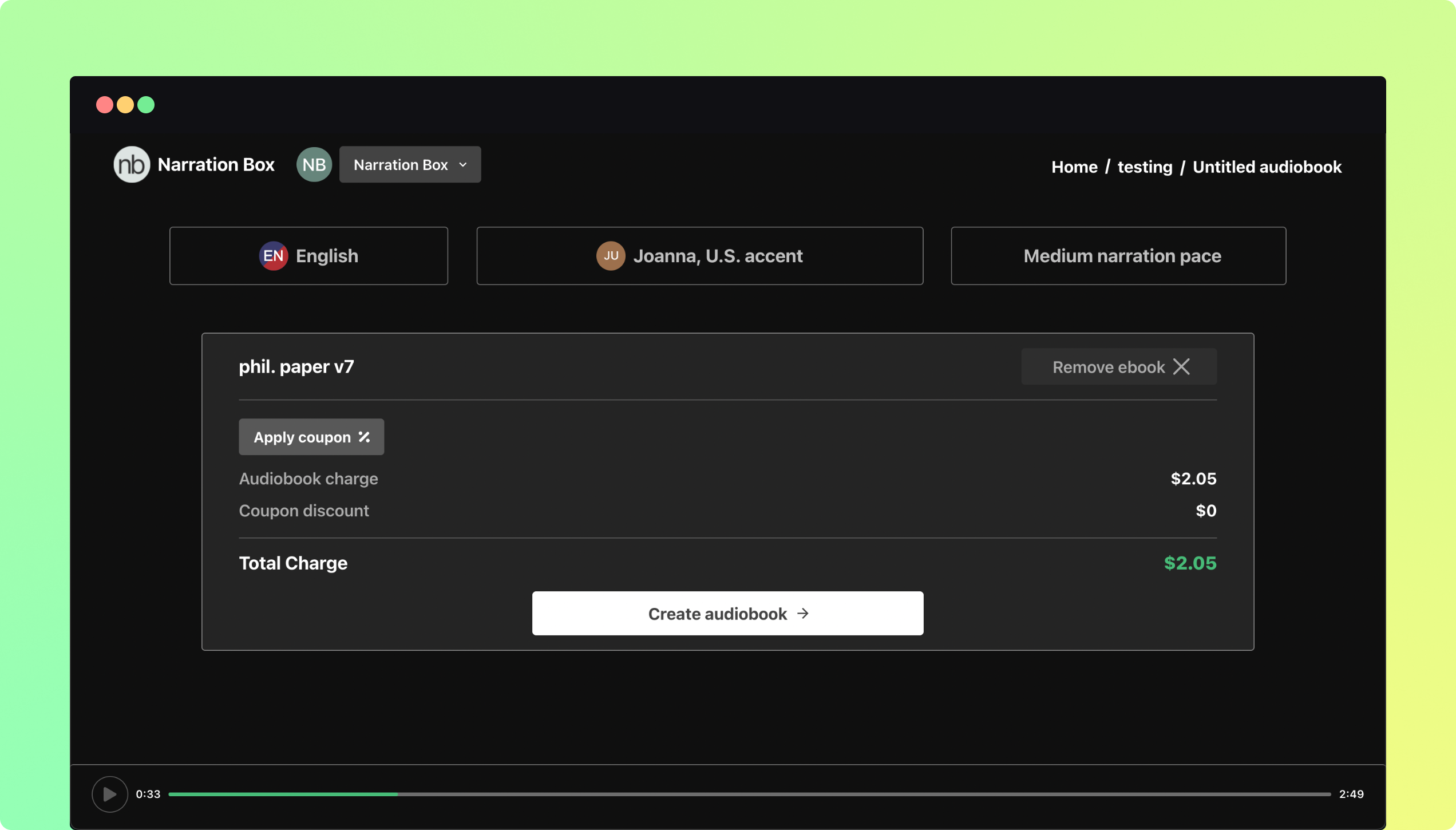
Task: Click the X icon on Remove ebook
Action: pos(1182,366)
